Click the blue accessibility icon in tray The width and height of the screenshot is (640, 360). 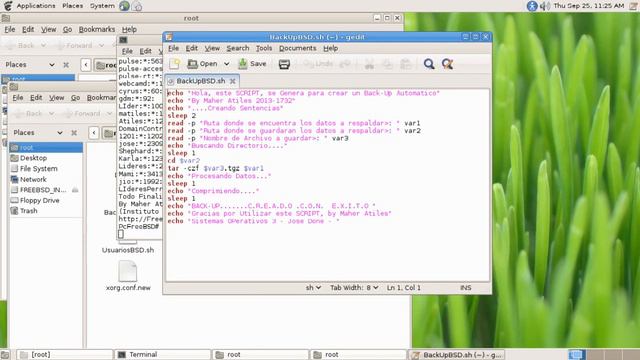coord(532,6)
